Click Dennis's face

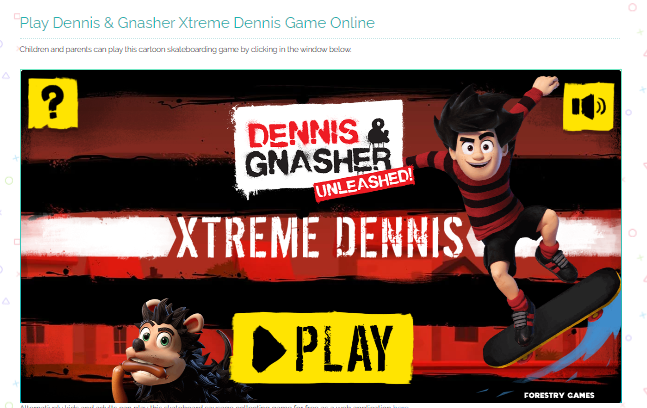479,149
